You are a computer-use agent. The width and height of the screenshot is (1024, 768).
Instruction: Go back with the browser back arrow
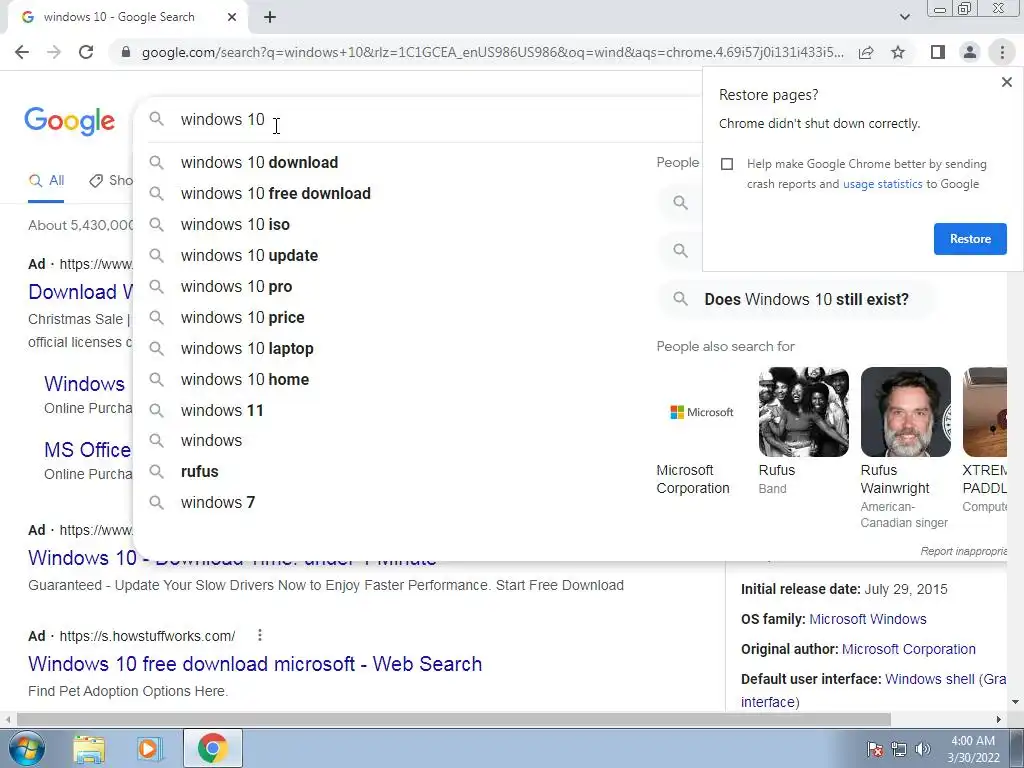(22, 52)
